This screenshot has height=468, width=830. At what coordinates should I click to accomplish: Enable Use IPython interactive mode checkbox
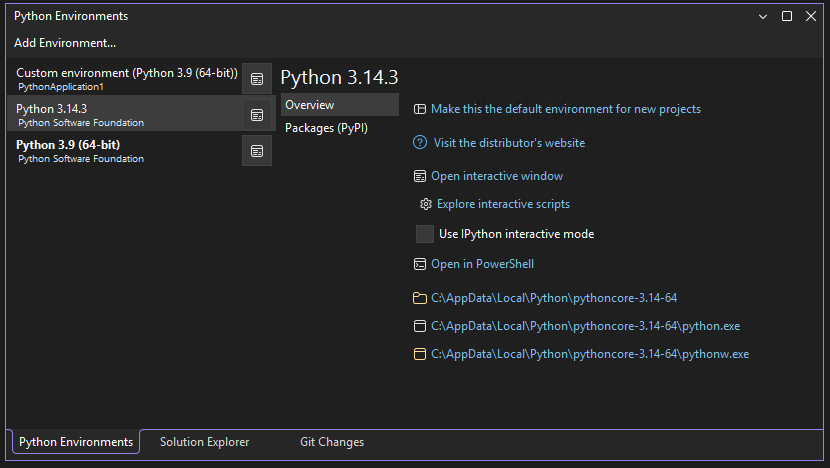425,234
